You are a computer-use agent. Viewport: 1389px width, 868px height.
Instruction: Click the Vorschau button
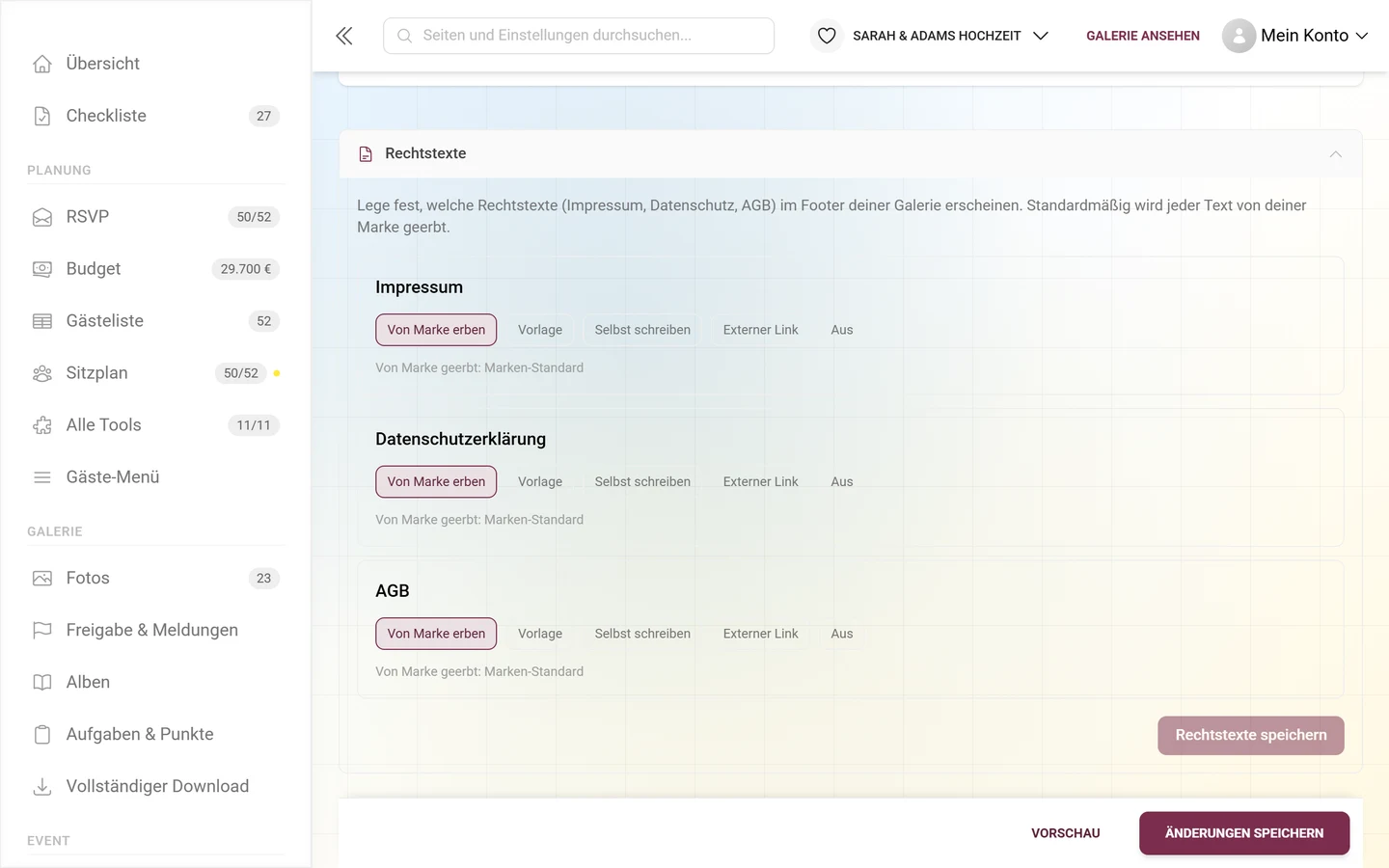(x=1066, y=833)
